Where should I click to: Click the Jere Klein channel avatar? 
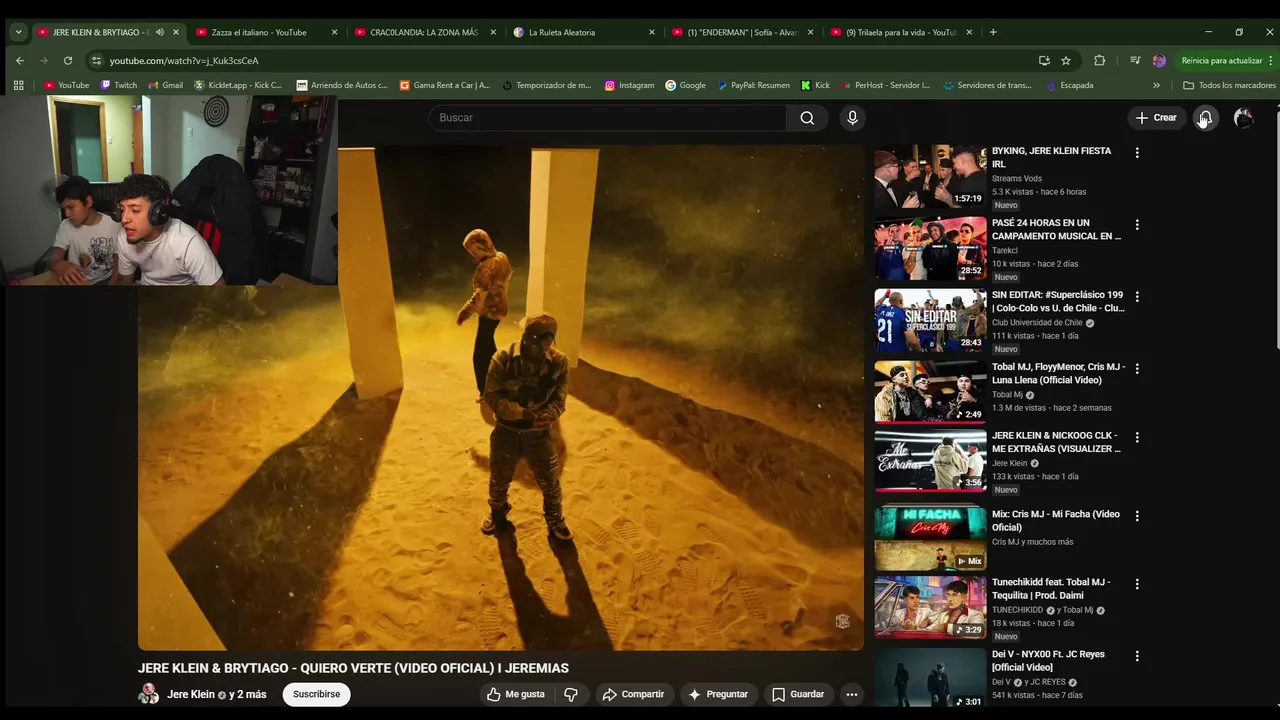tap(149, 694)
